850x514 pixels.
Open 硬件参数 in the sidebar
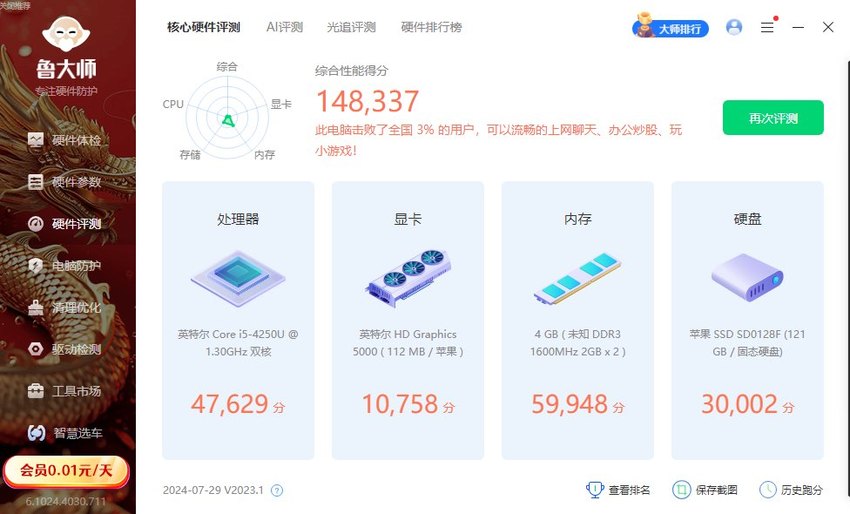click(65, 182)
